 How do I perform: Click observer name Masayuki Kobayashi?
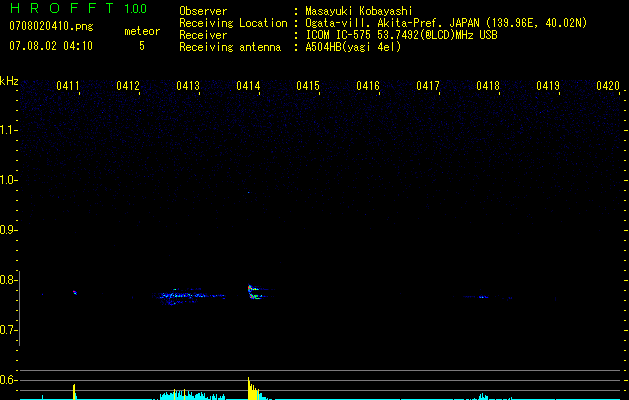tap(359, 11)
